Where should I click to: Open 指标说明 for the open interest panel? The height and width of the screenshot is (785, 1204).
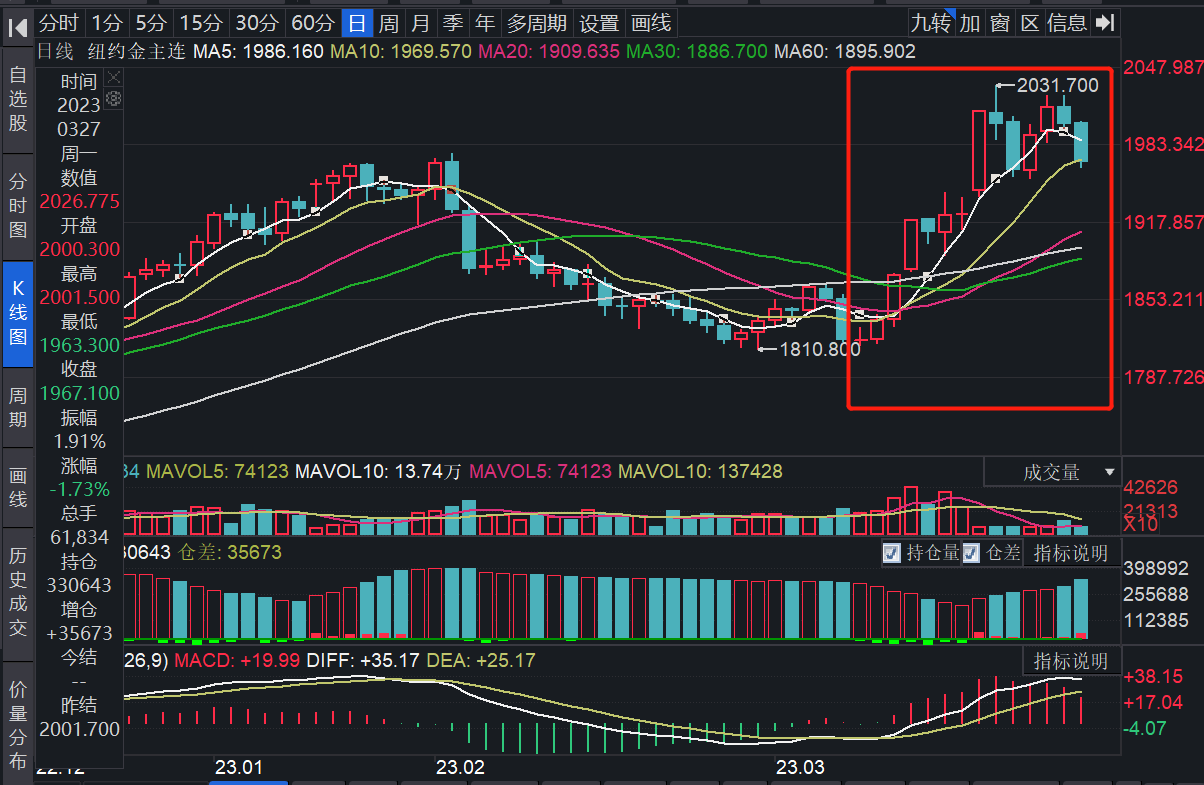tap(1071, 553)
